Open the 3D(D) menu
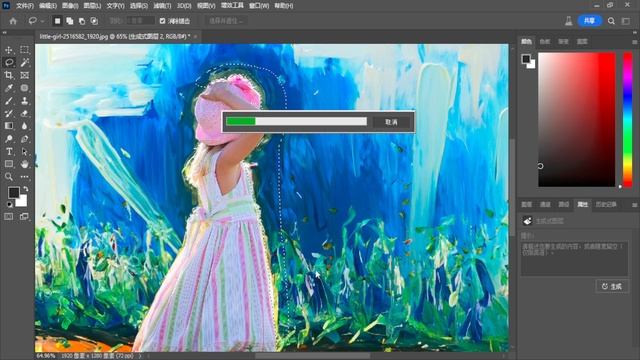640x360 pixels. pos(184,6)
